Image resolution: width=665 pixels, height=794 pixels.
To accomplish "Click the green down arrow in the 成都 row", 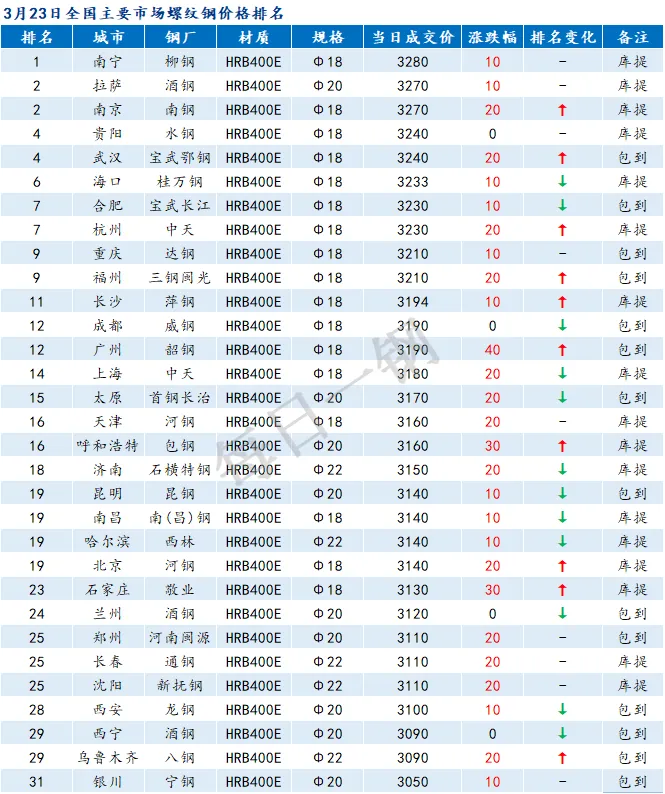I will click(x=562, y=326).
